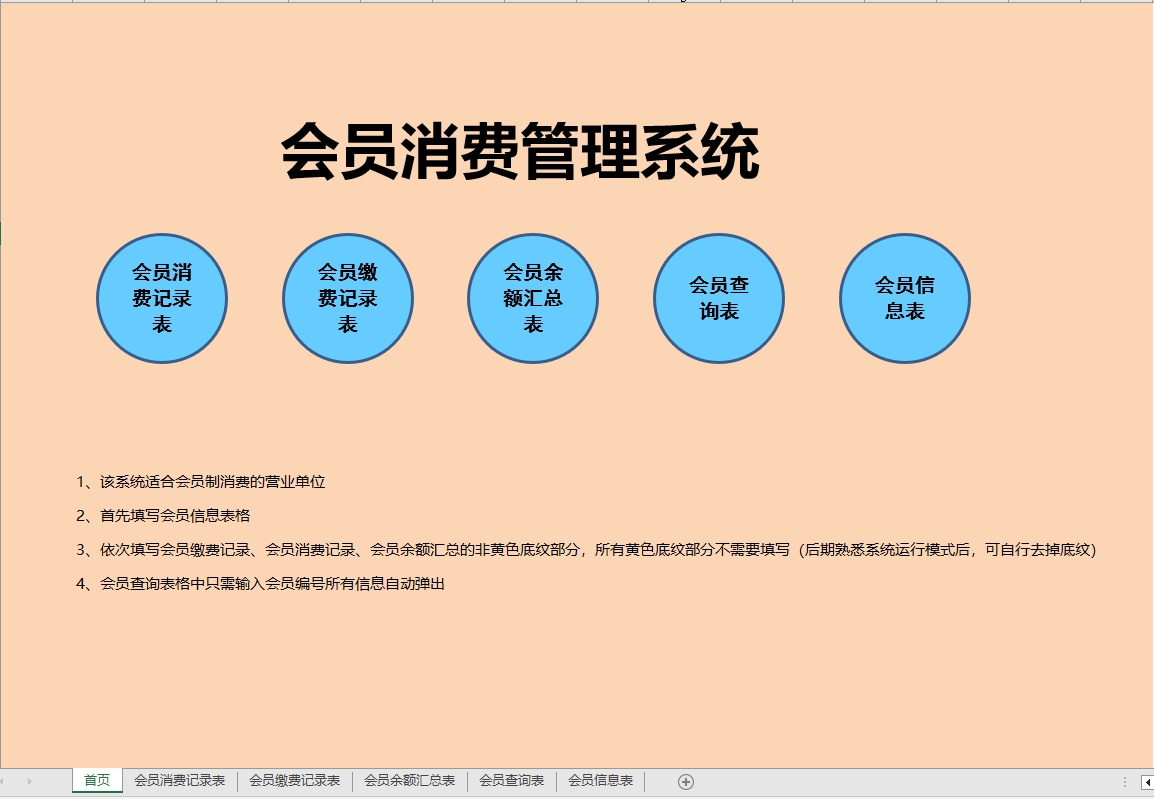Click the 会员消费记录表 circle button
The image size is (1154, 799).
pos(162,298)
